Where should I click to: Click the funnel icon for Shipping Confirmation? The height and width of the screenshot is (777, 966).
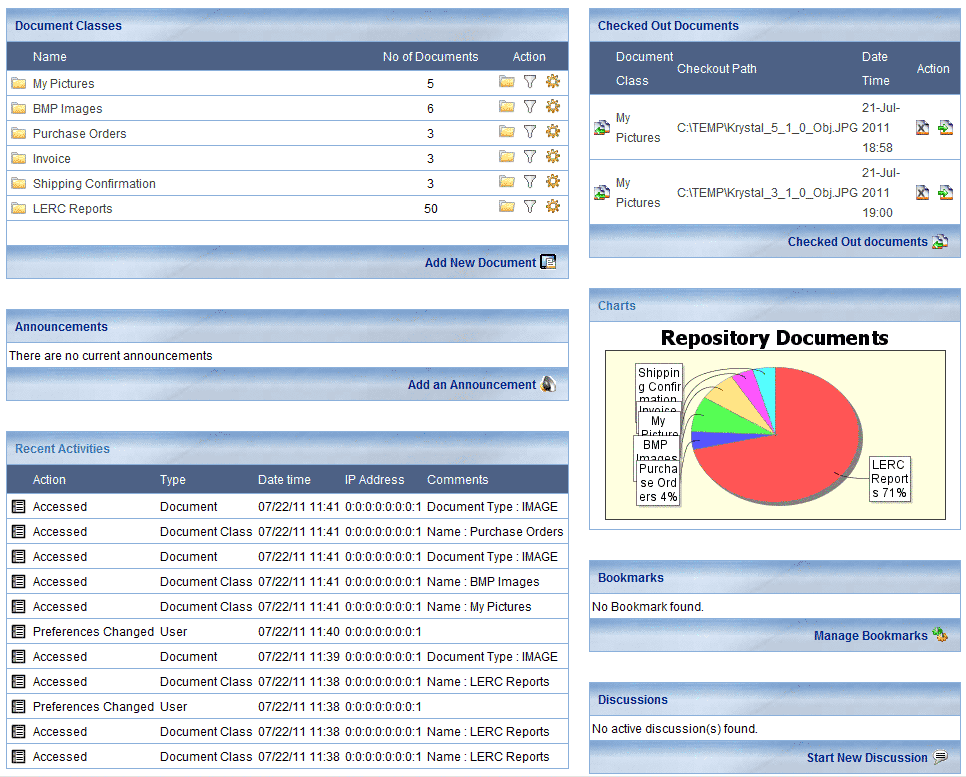coord(530,181)
